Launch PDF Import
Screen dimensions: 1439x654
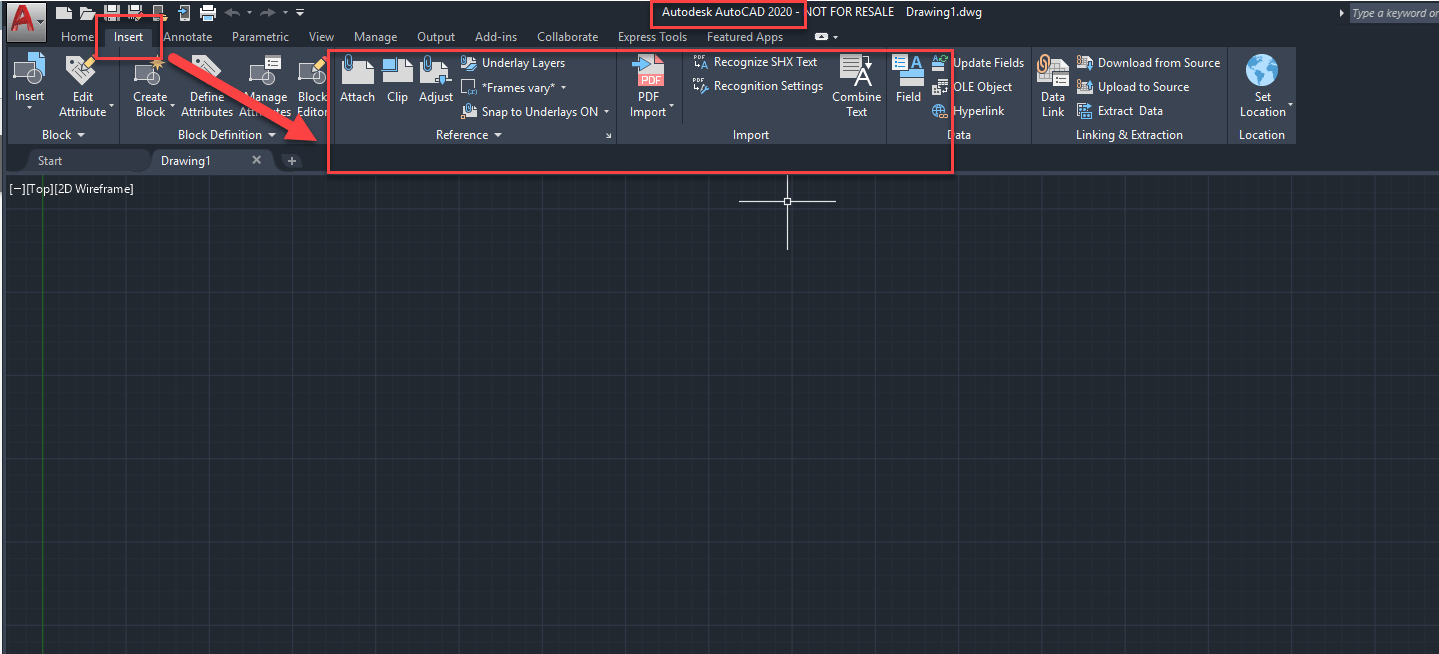(x=649, y=80)
